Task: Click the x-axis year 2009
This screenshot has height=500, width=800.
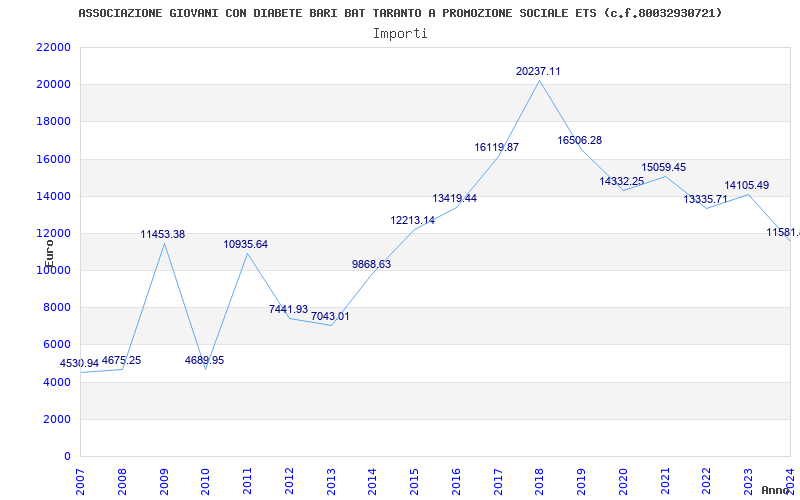Action: point(164,481)
